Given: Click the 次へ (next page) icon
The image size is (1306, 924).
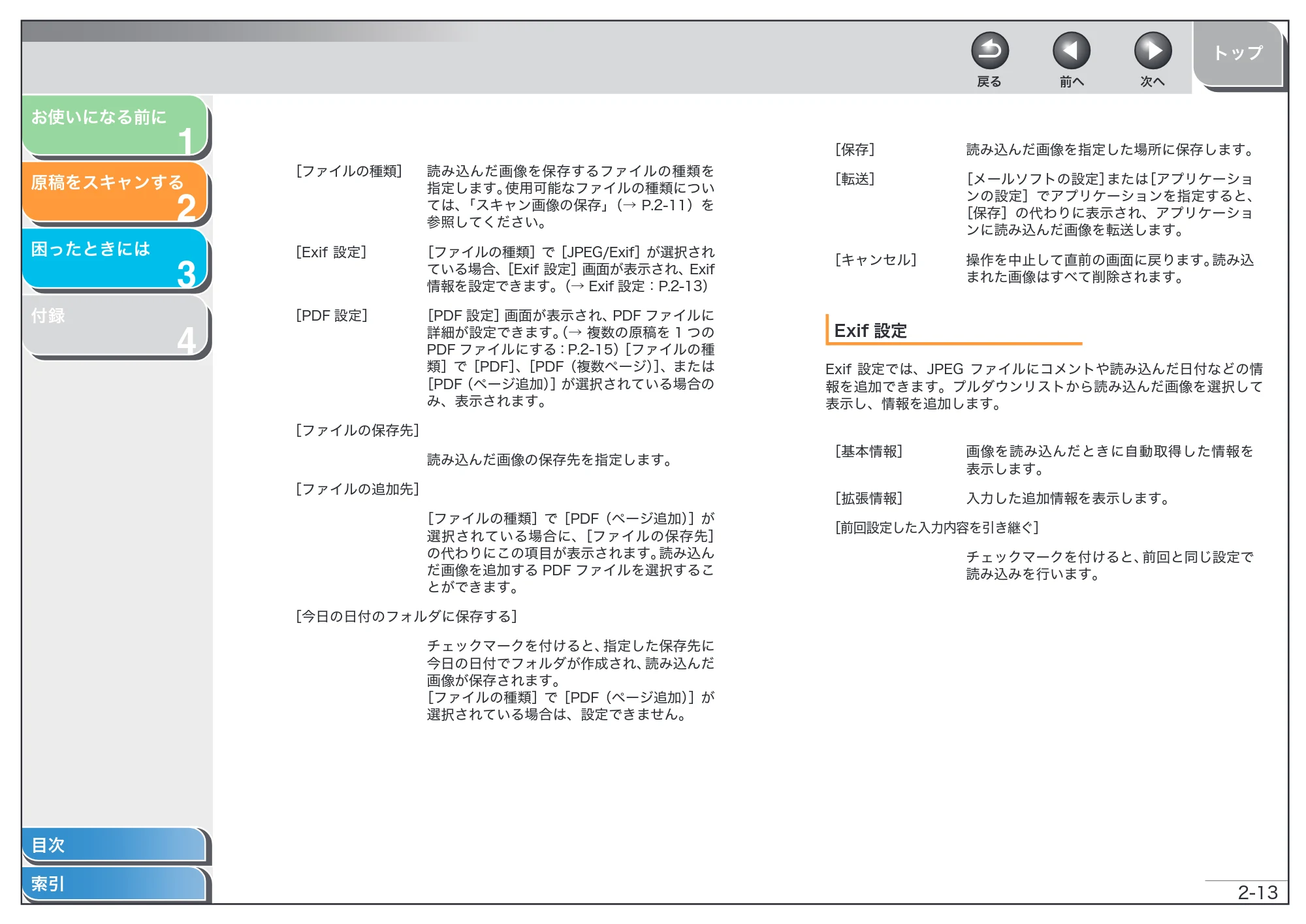Looking at the screenshot, I should [x=1153, y=51].
